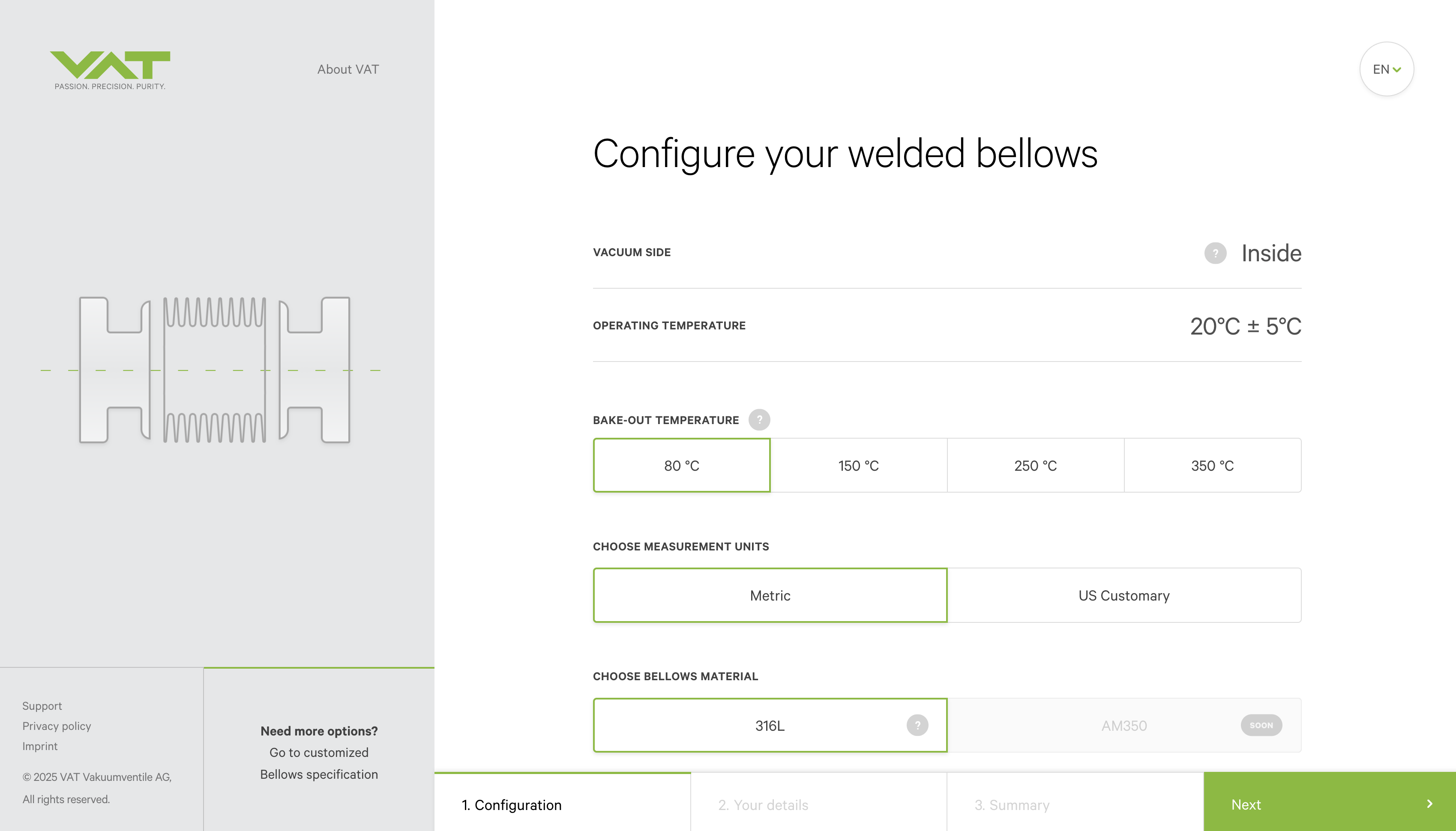The image size is (1456, 831).
Task: Go to customized Bellows specification link
Action: point(319,763)
